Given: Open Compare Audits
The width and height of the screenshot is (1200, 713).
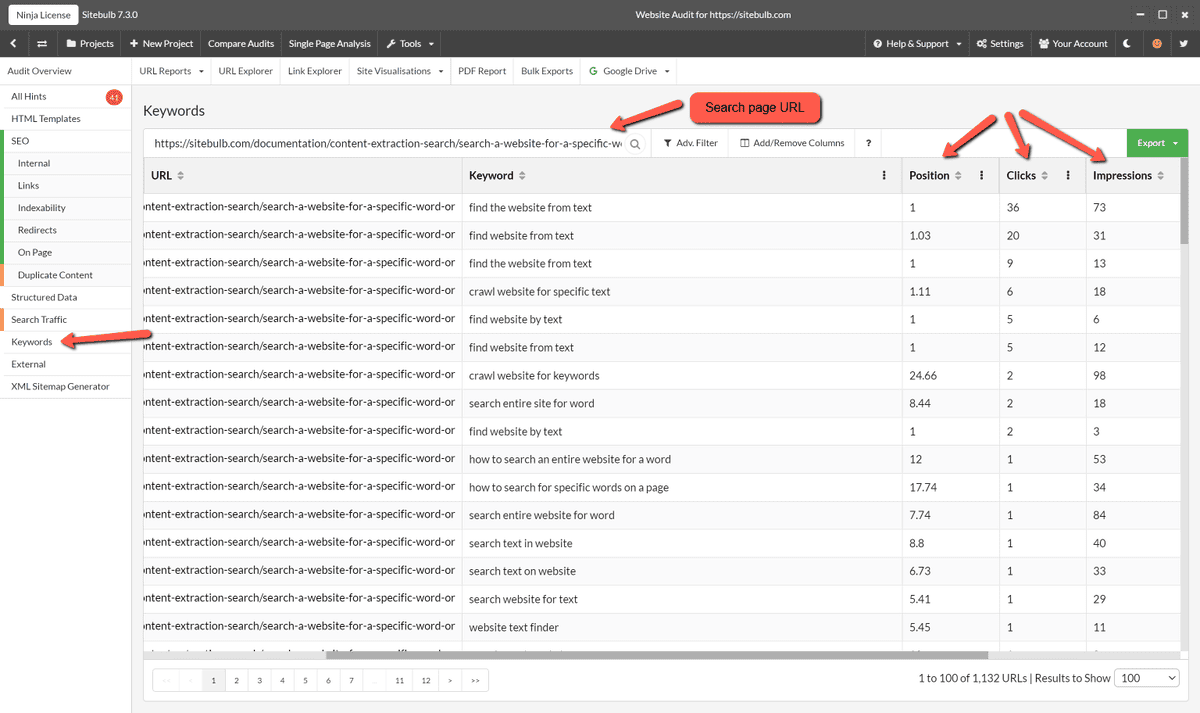Looking at the screenshot, I should [241, 44].
